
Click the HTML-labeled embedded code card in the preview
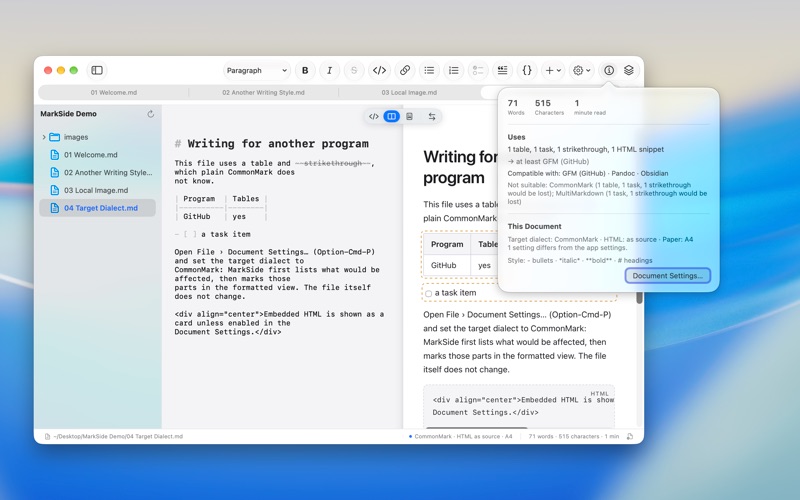(x=519, y=406)
